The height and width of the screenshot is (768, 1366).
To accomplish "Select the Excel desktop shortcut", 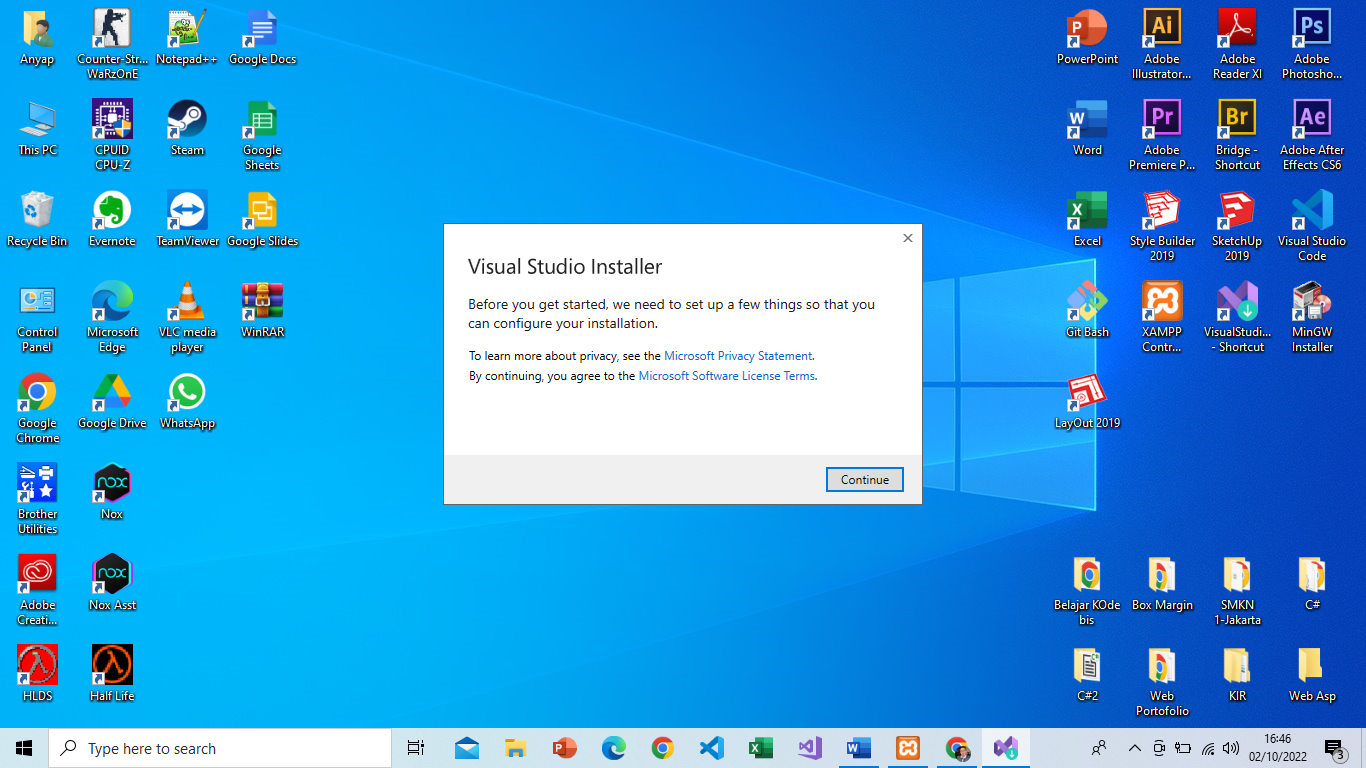I will pos(1087,220).
